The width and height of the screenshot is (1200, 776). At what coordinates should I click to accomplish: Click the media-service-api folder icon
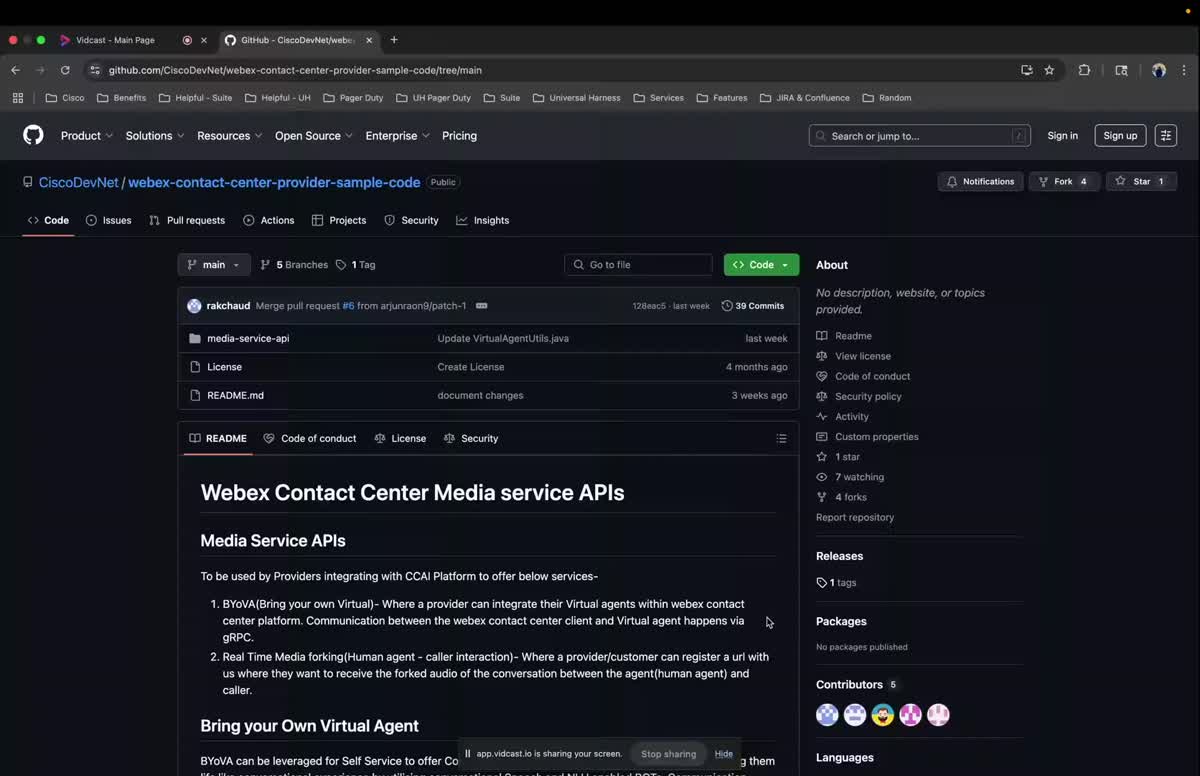pos(195,338)
